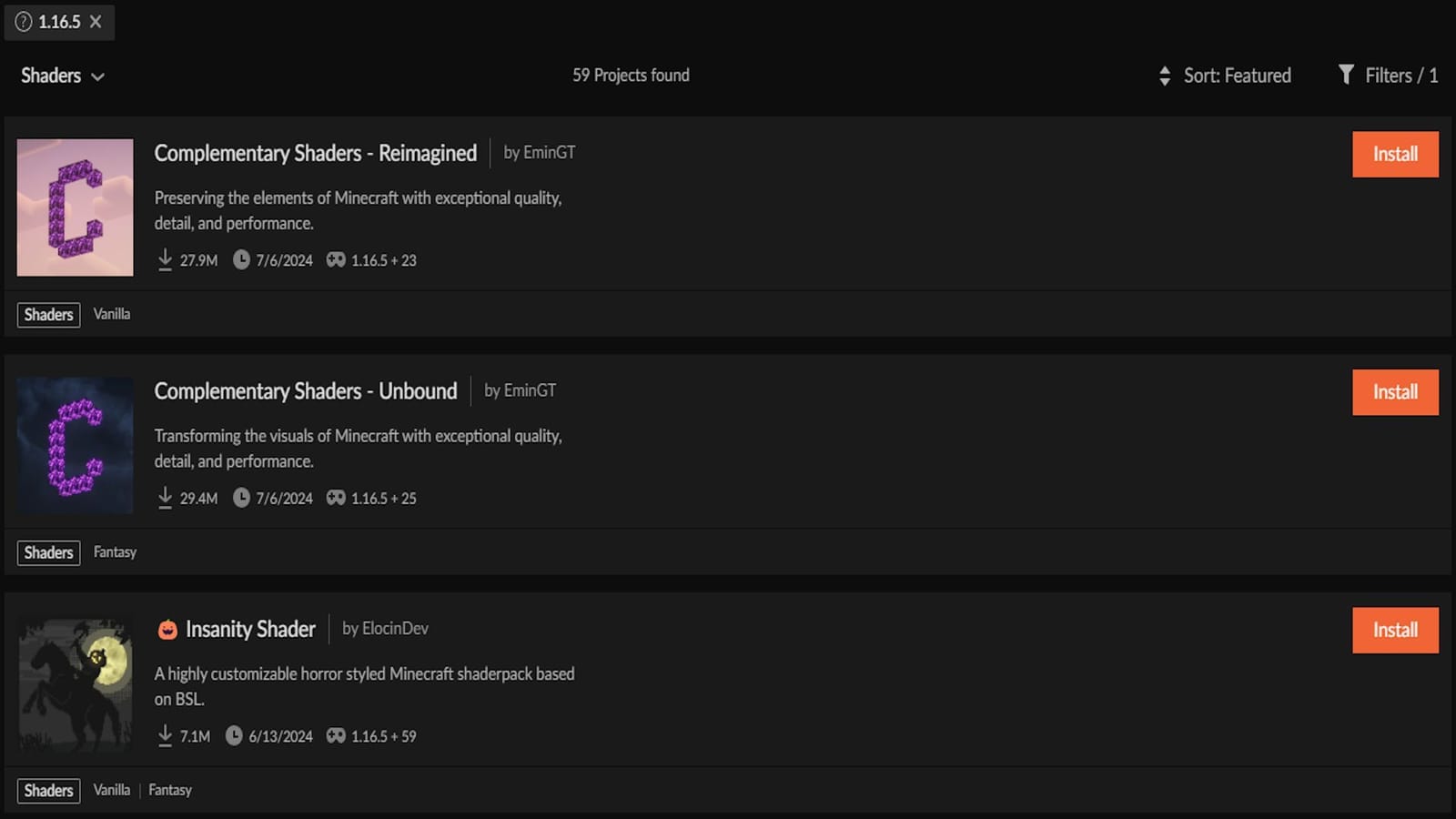This screenshot has height=819, width=1456.
Task: Open the Sort: Featured dropdown
Action: (1237, 76)
